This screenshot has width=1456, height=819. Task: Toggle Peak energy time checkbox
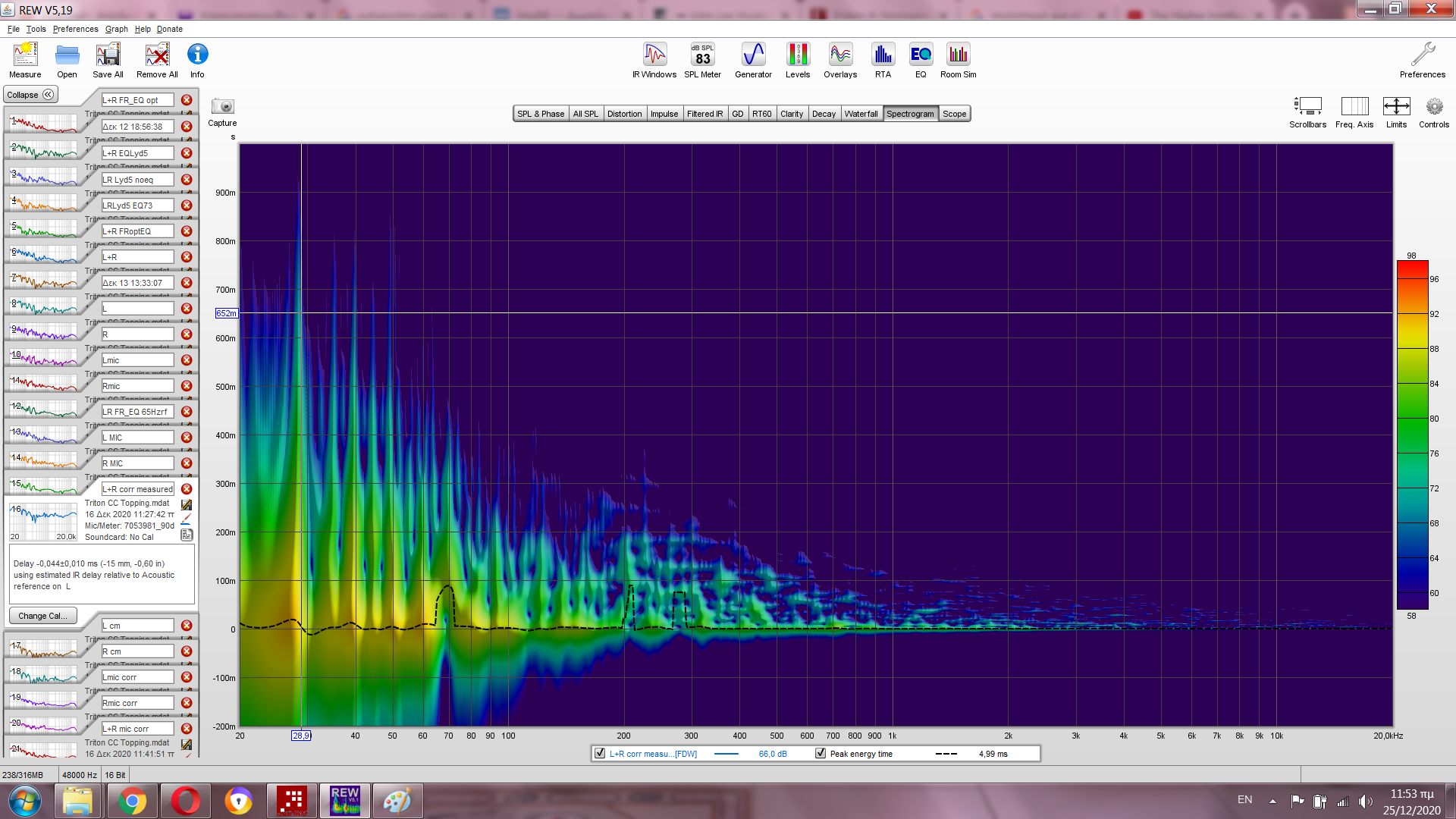coord(821,753)
